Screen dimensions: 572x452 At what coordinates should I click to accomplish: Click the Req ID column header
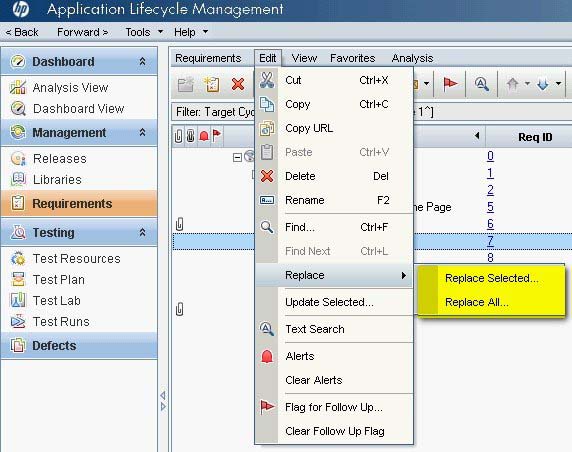[x=535, y=137]
